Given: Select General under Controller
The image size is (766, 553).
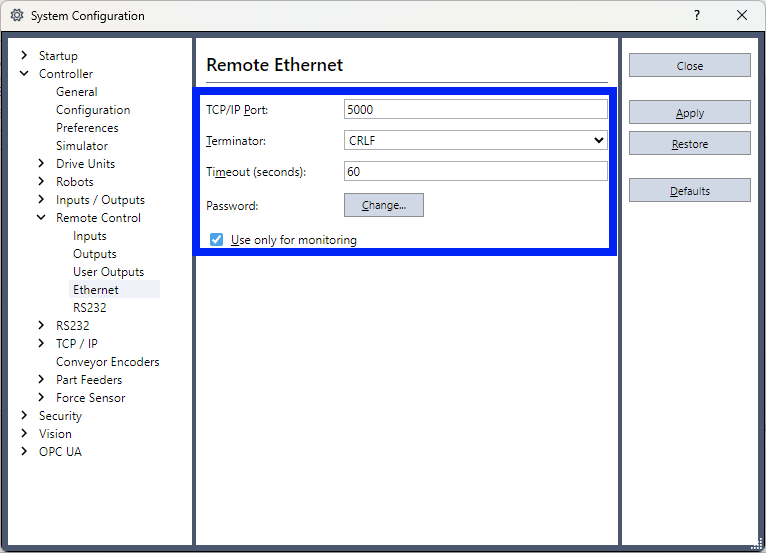Looking at the screenshot, I should pyautogui.click(x=77, y=92).
